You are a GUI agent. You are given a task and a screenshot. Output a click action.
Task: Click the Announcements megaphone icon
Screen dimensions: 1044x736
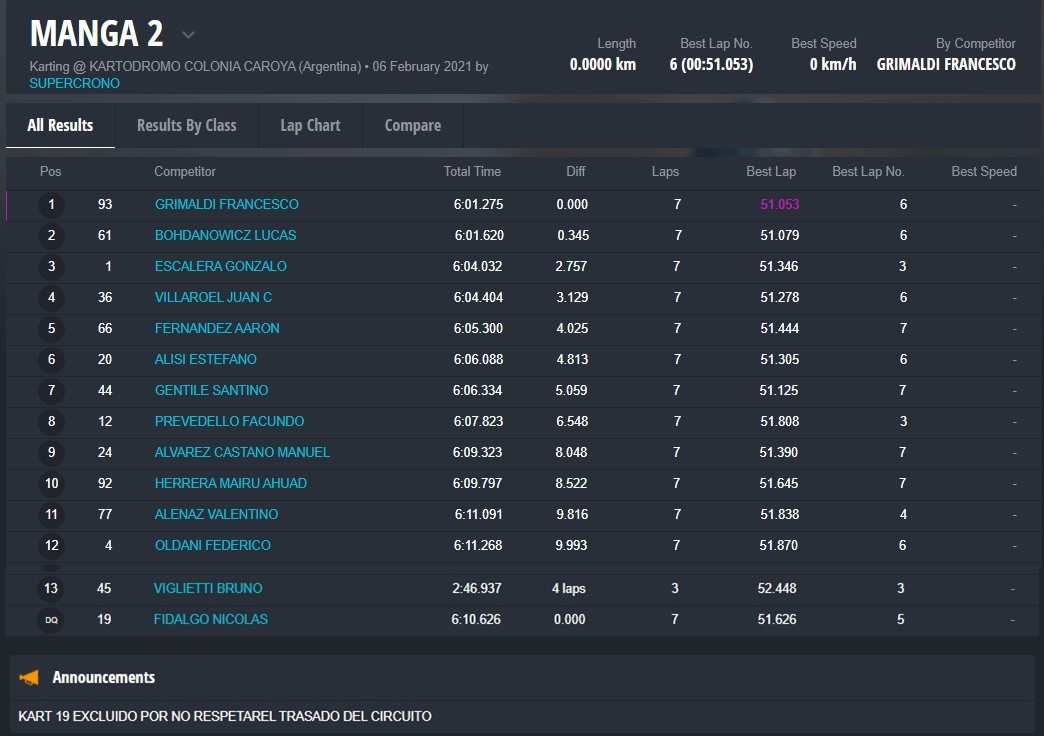point(29,678)
